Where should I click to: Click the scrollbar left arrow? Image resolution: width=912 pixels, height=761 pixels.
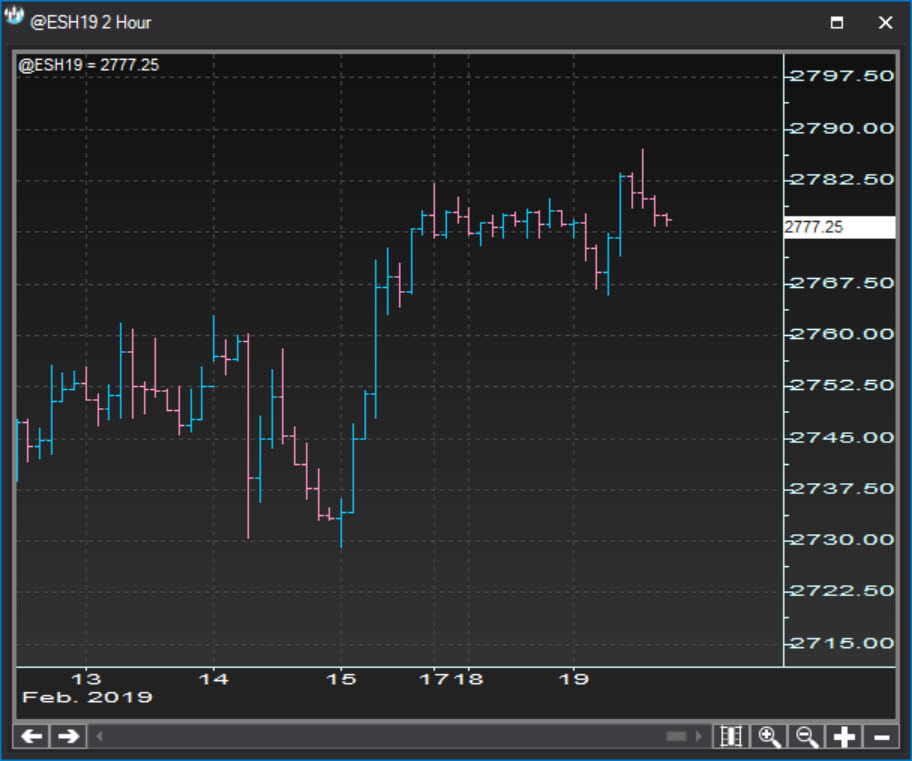point(99,737)
